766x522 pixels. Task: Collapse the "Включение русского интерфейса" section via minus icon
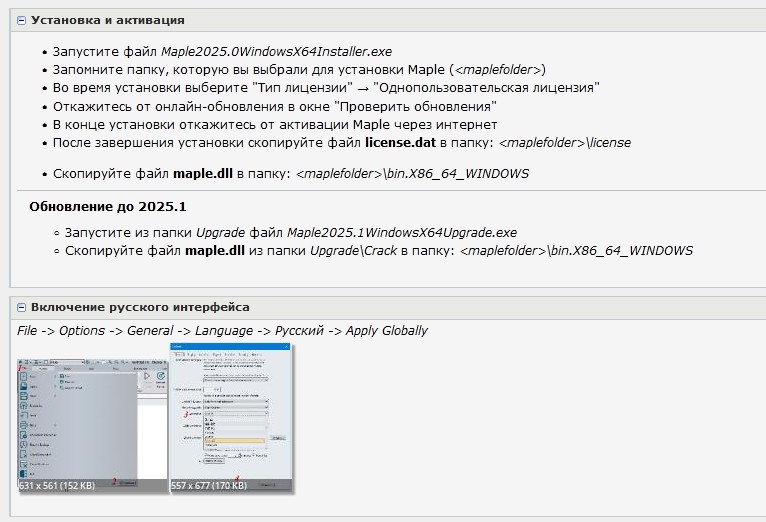(x=21, y=307)
